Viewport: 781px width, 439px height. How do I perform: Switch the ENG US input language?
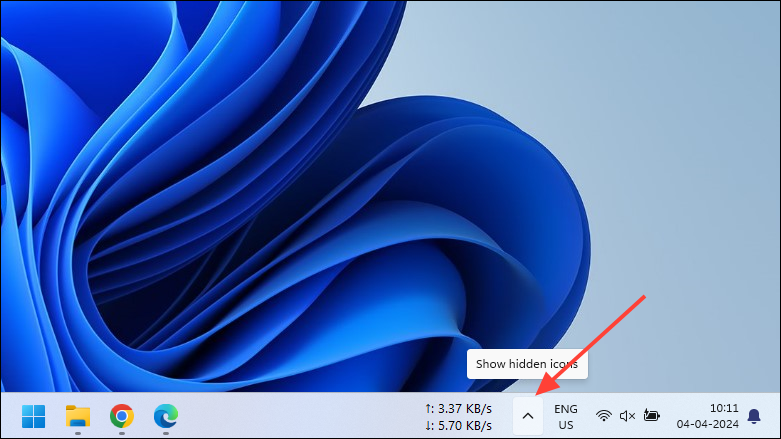coord(566,417)
